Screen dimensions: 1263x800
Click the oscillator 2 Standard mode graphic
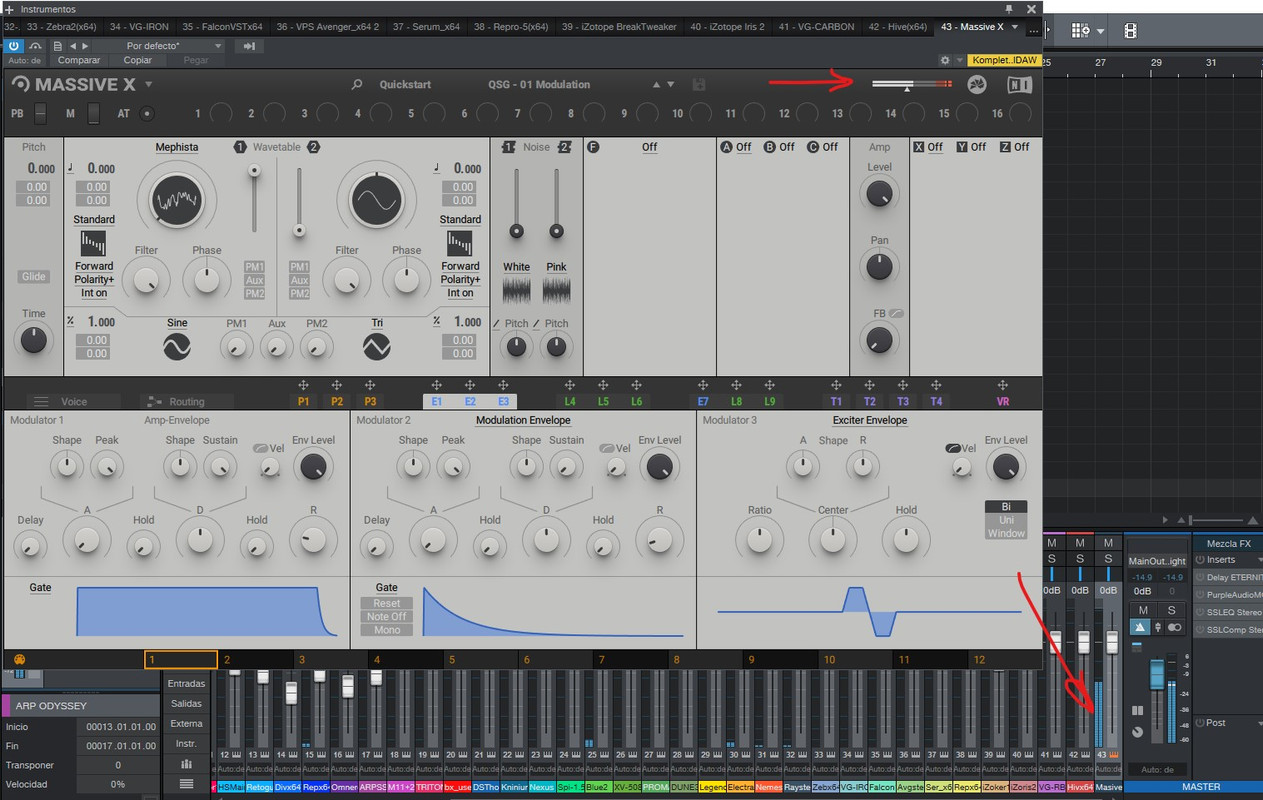pos(460,244)
